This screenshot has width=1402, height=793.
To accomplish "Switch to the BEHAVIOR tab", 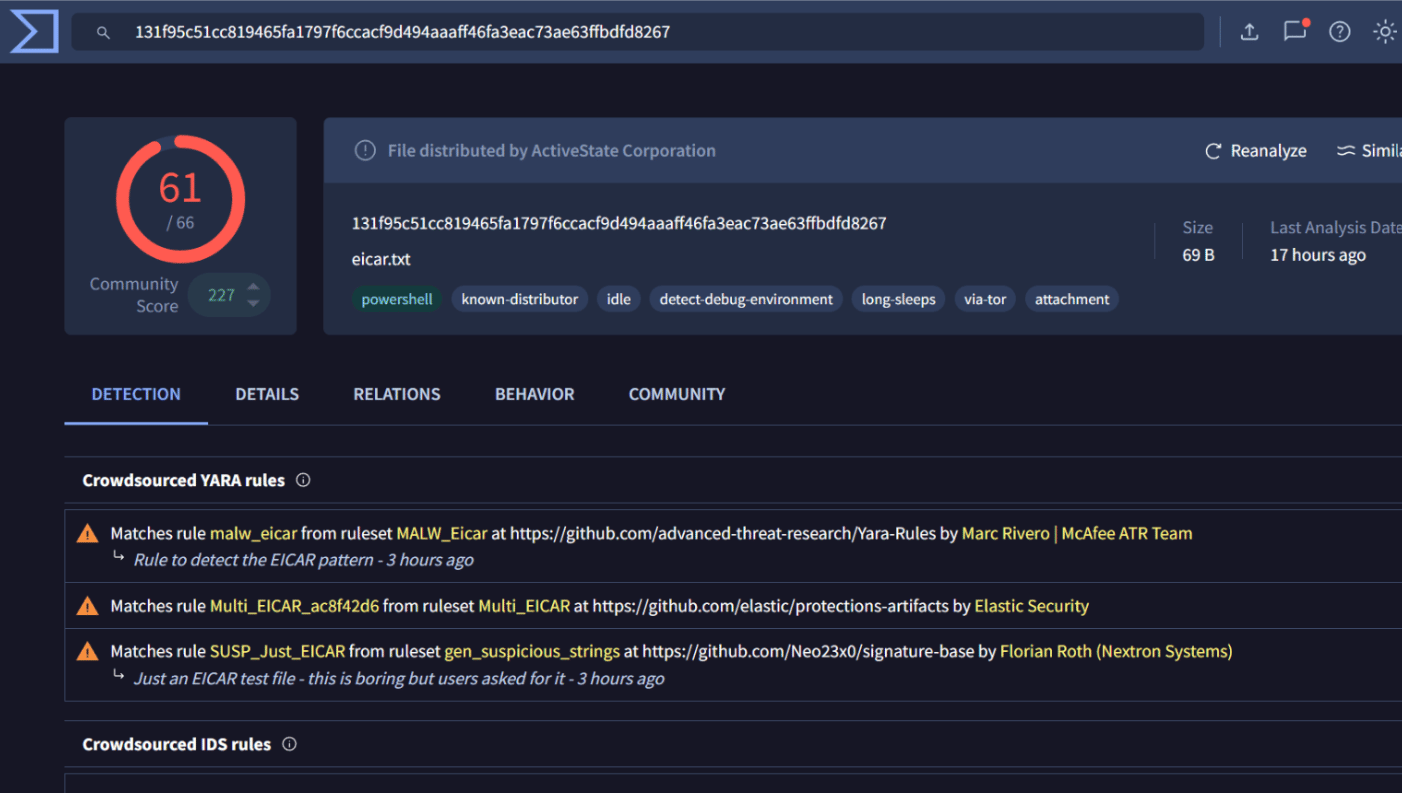I will point(535,394).
